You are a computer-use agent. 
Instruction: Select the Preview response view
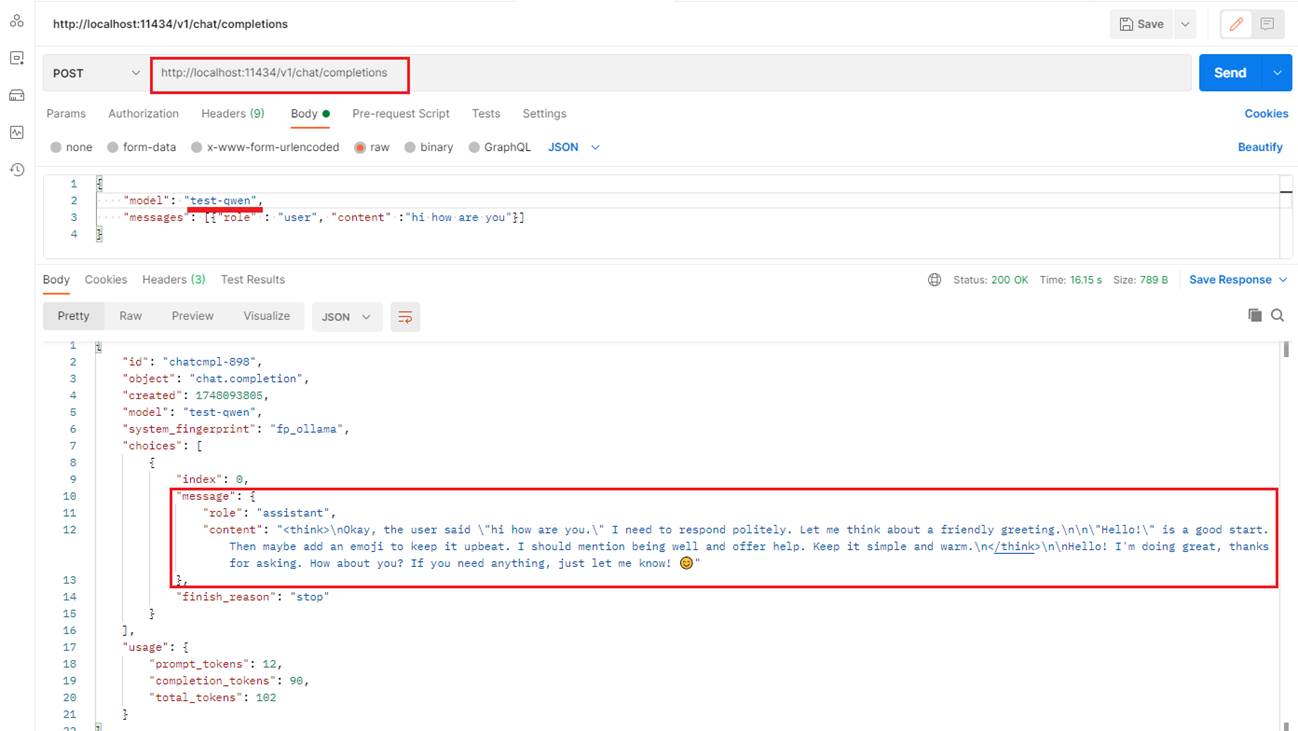point(192,316)
